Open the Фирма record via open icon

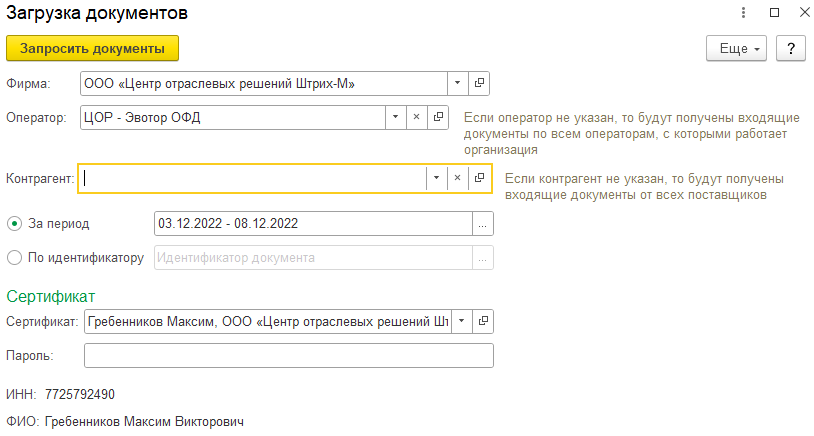click(480, 84)
